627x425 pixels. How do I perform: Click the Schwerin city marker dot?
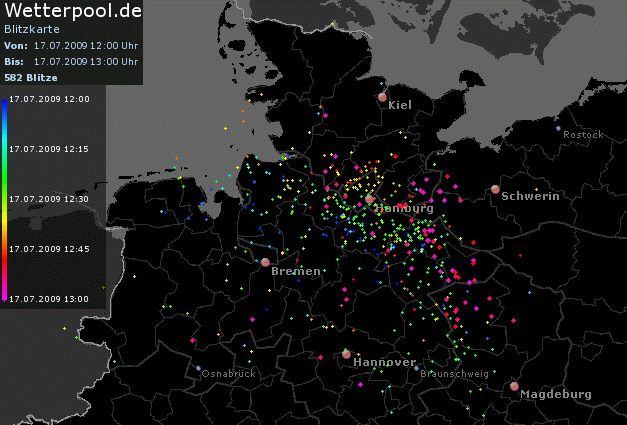(495, 189)
